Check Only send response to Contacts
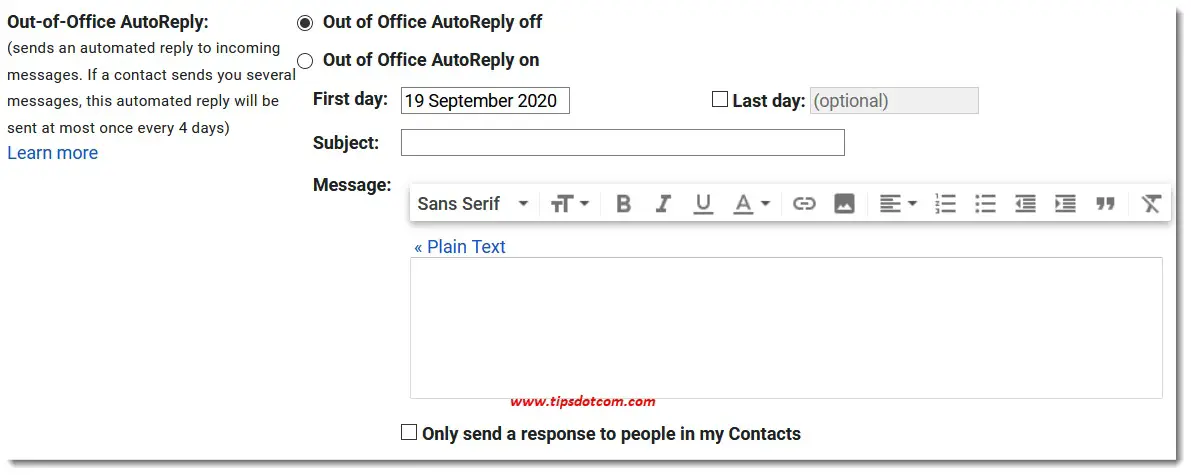1191x475 pixels. (409, 432)
